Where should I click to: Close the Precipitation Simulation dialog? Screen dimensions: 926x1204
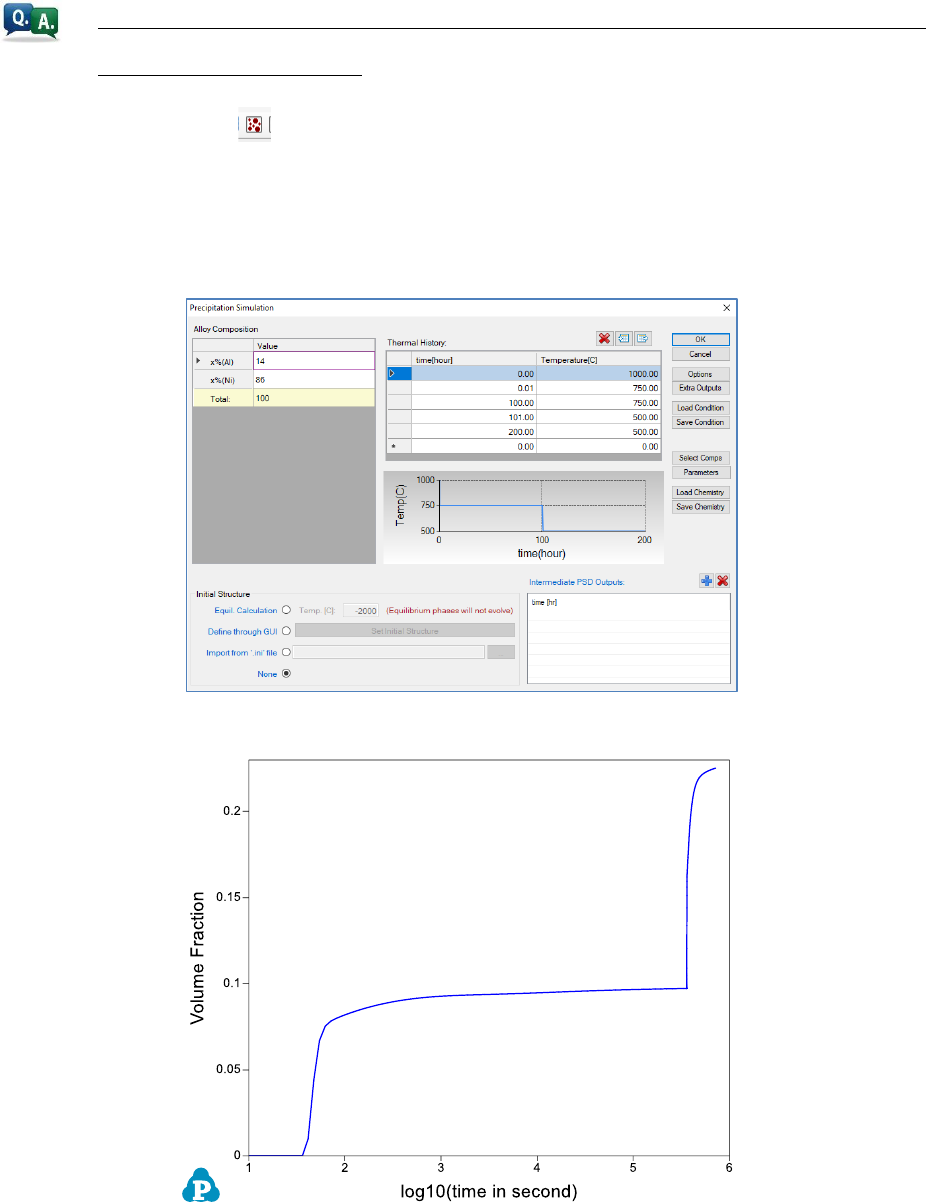point(726,308)
